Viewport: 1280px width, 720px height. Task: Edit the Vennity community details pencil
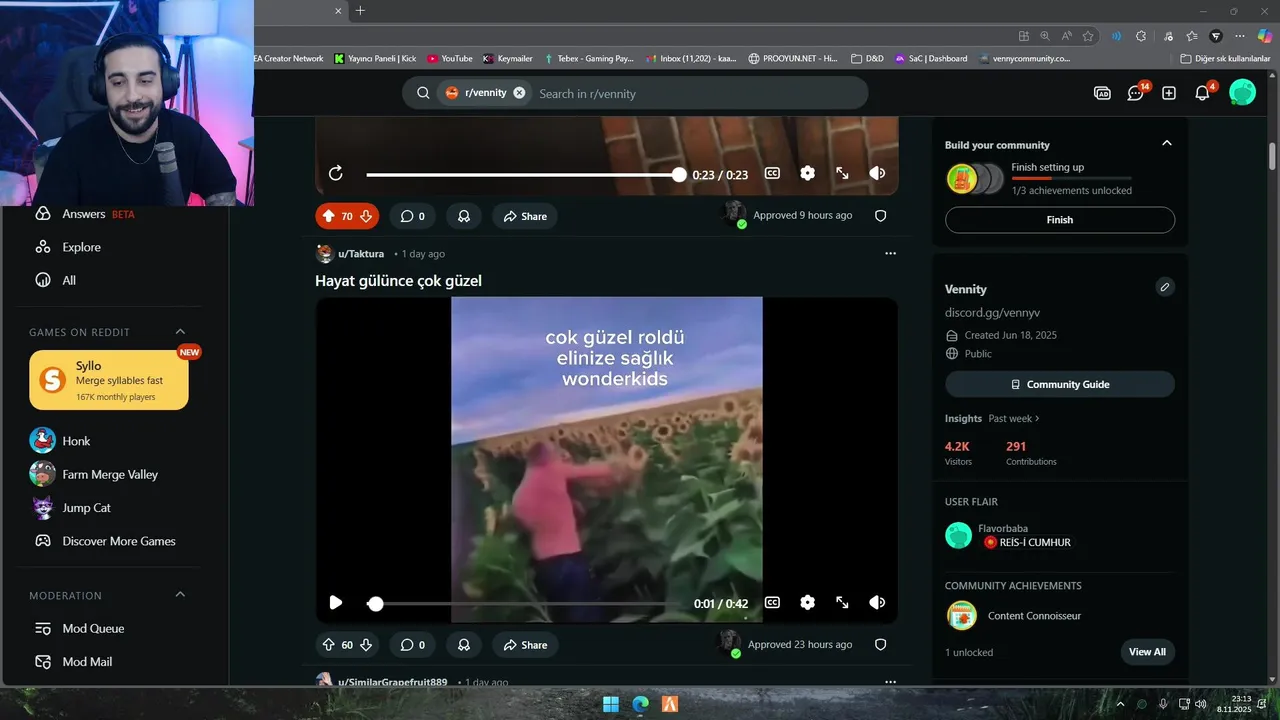(1165, 288)
